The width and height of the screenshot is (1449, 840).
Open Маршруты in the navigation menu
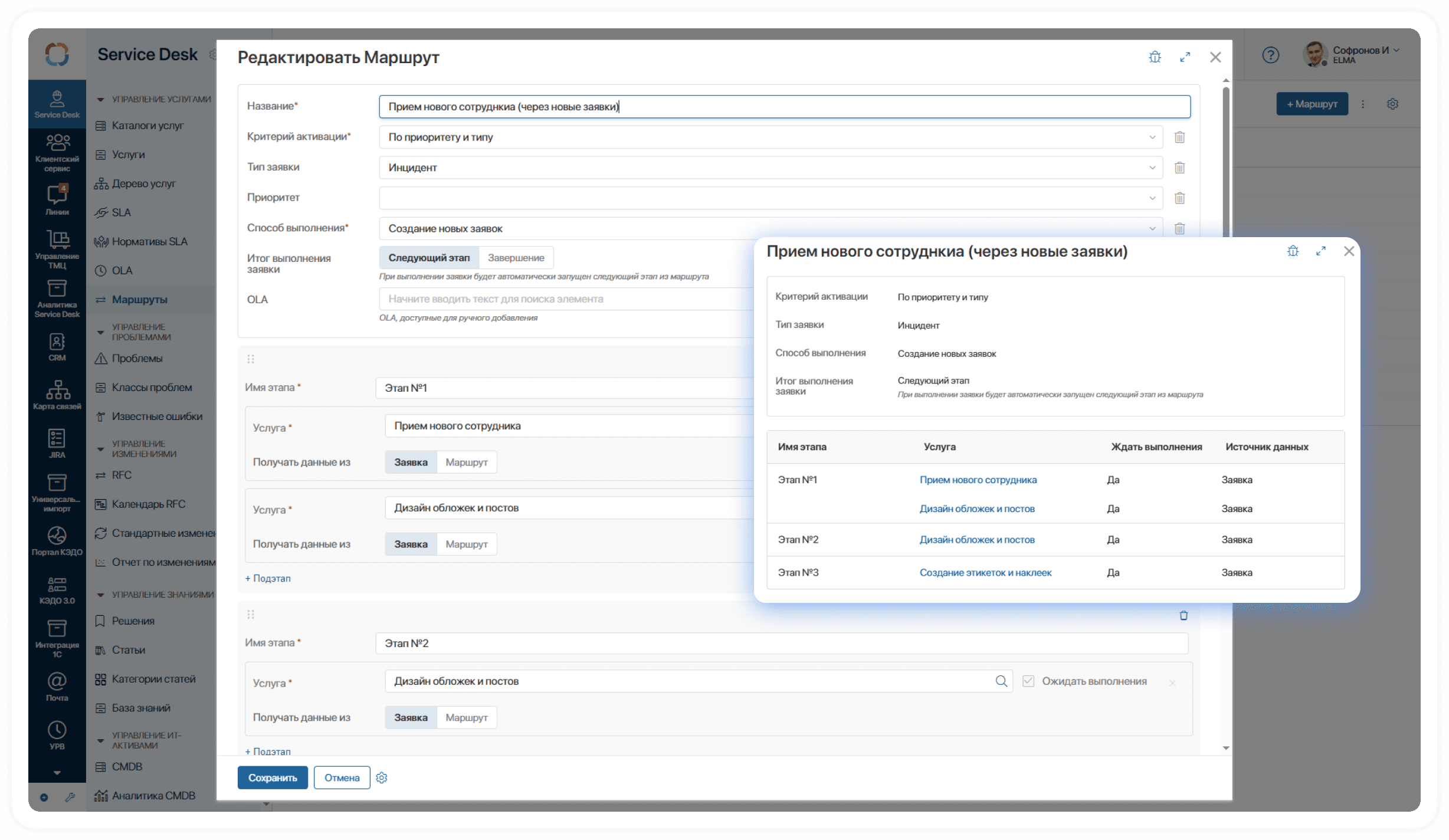point(140,300)
